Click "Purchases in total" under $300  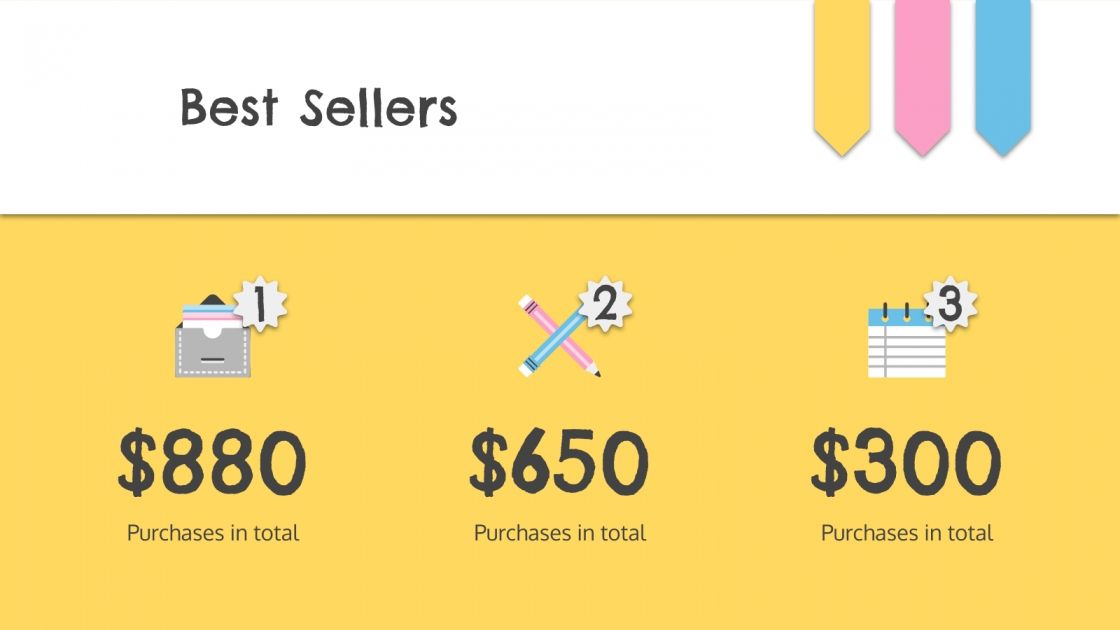[907, 533]
